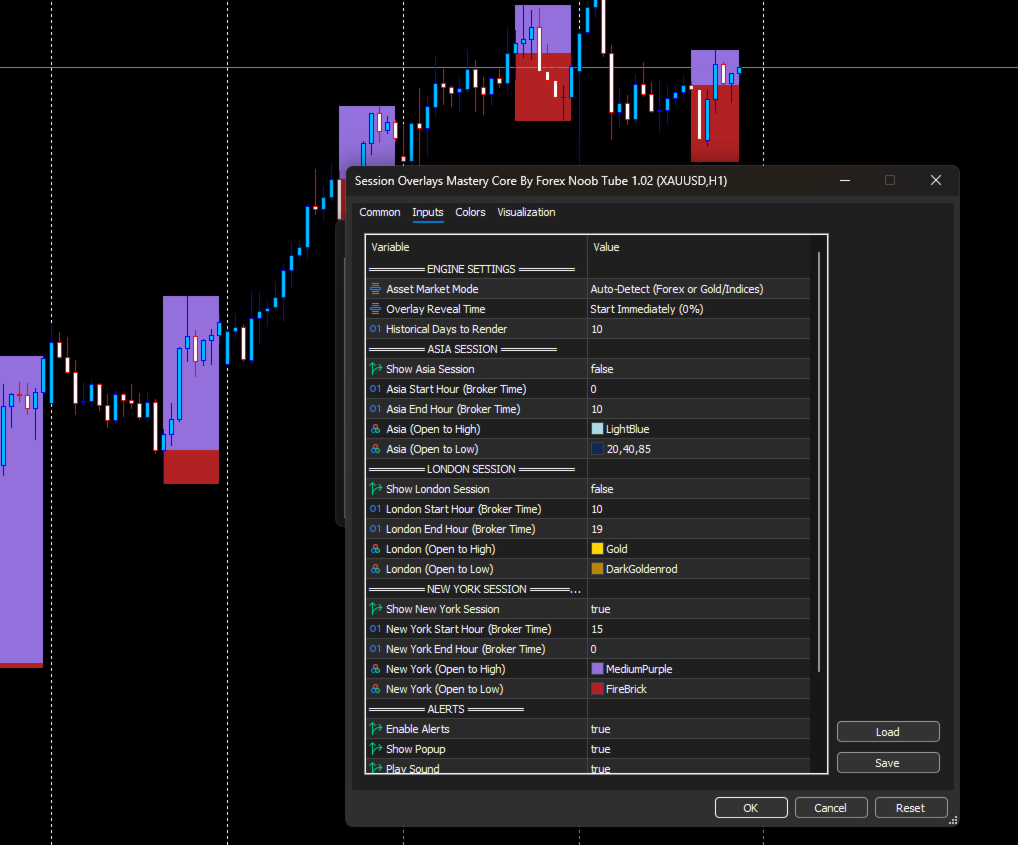This screenshot has width=1018, height=845.
Task: Toggle Show New York Session true value
Action: click(699, 609)
